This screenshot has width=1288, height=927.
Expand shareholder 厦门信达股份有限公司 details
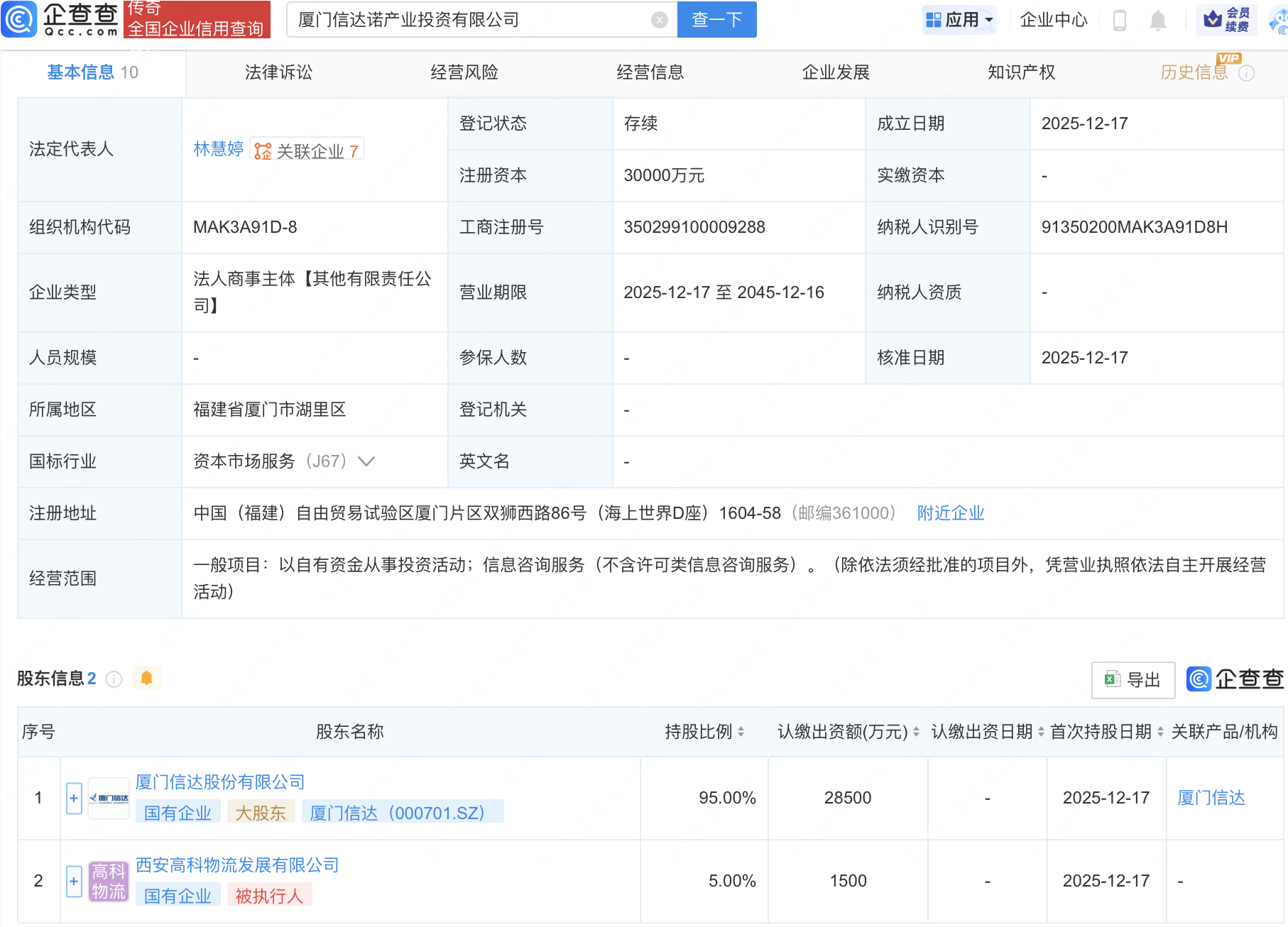pos(73,798)
